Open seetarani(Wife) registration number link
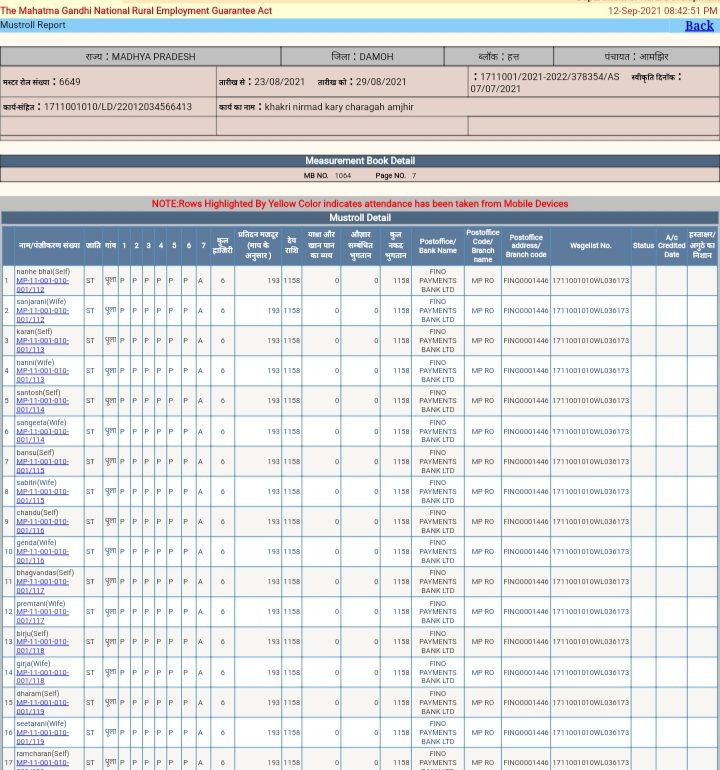 (42, 737)
